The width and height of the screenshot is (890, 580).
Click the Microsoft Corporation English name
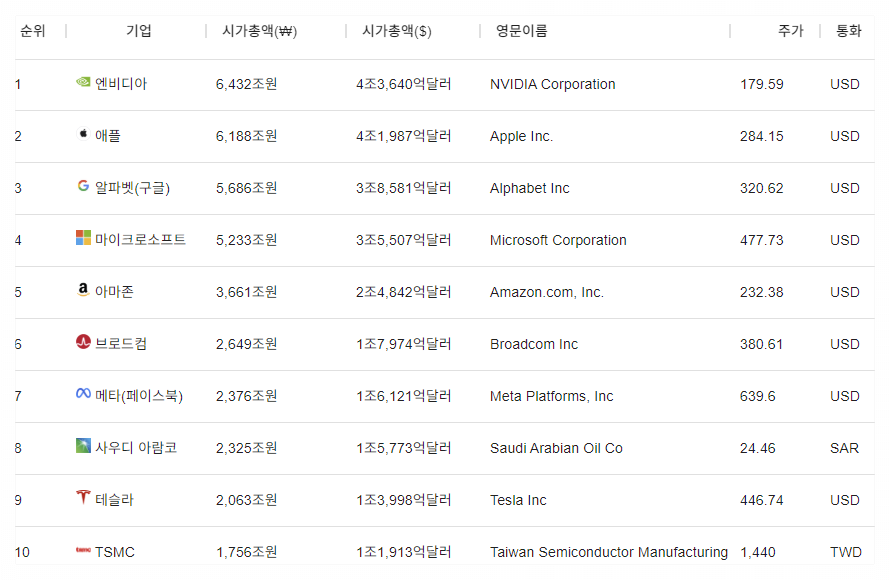558,241
